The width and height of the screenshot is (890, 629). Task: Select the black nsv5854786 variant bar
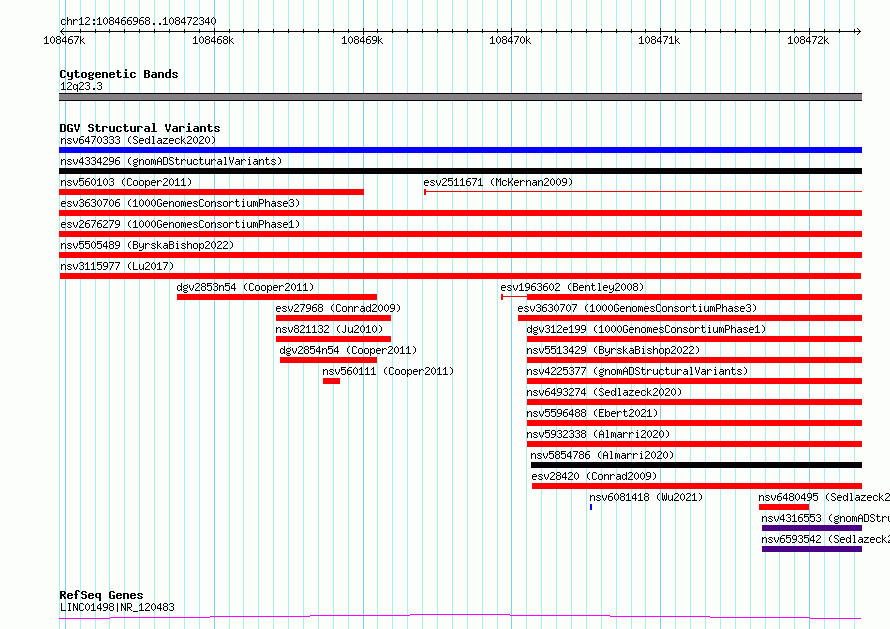696,466
